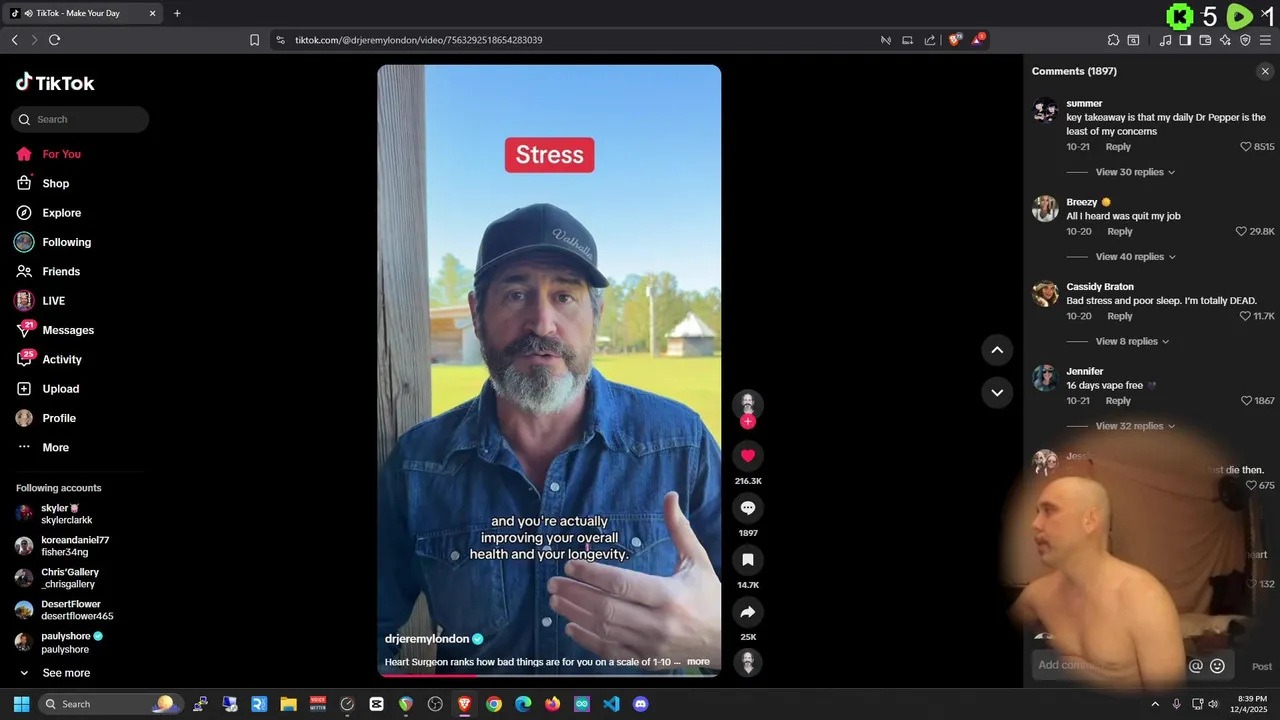This screenshot has height=720, width=1280.
Task: Click the TikTok search field
Action: (x=80, y=119)
